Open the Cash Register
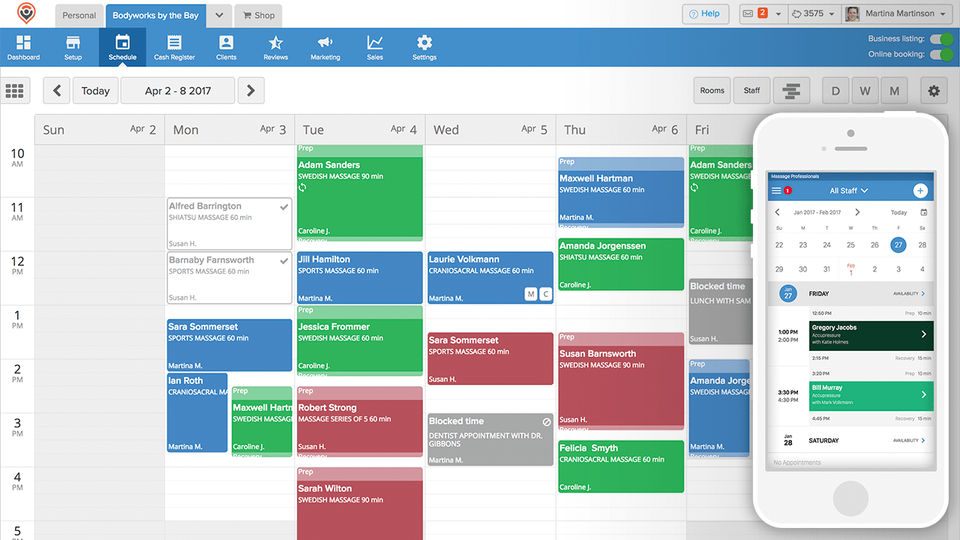 coord(174,47)
